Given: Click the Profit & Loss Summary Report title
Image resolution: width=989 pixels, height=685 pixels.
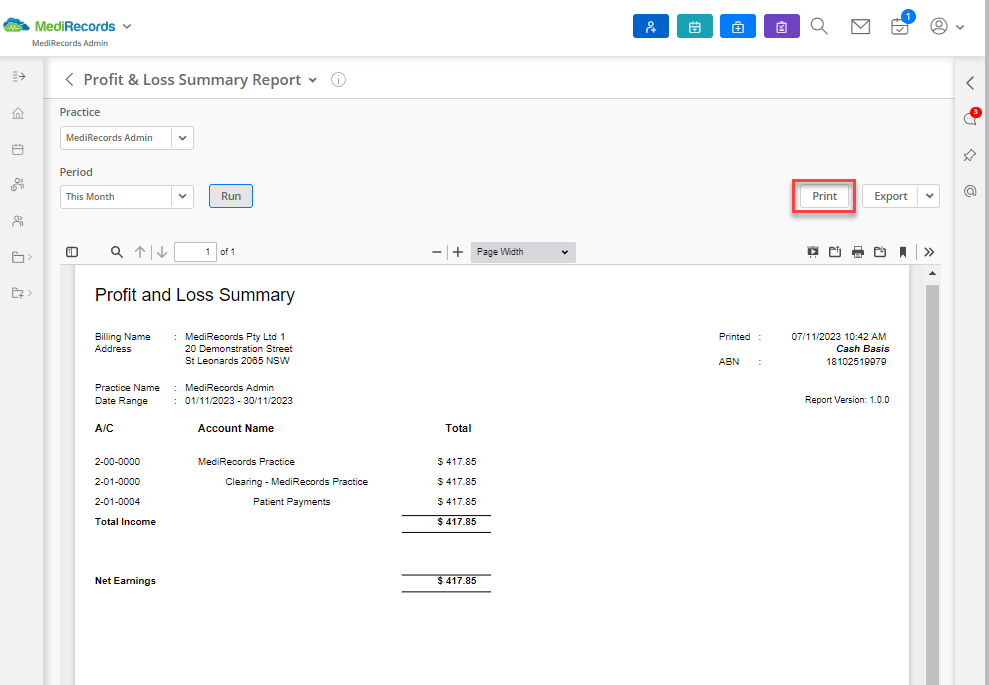Looking at the screenshot, I should [x=192, y=80].
